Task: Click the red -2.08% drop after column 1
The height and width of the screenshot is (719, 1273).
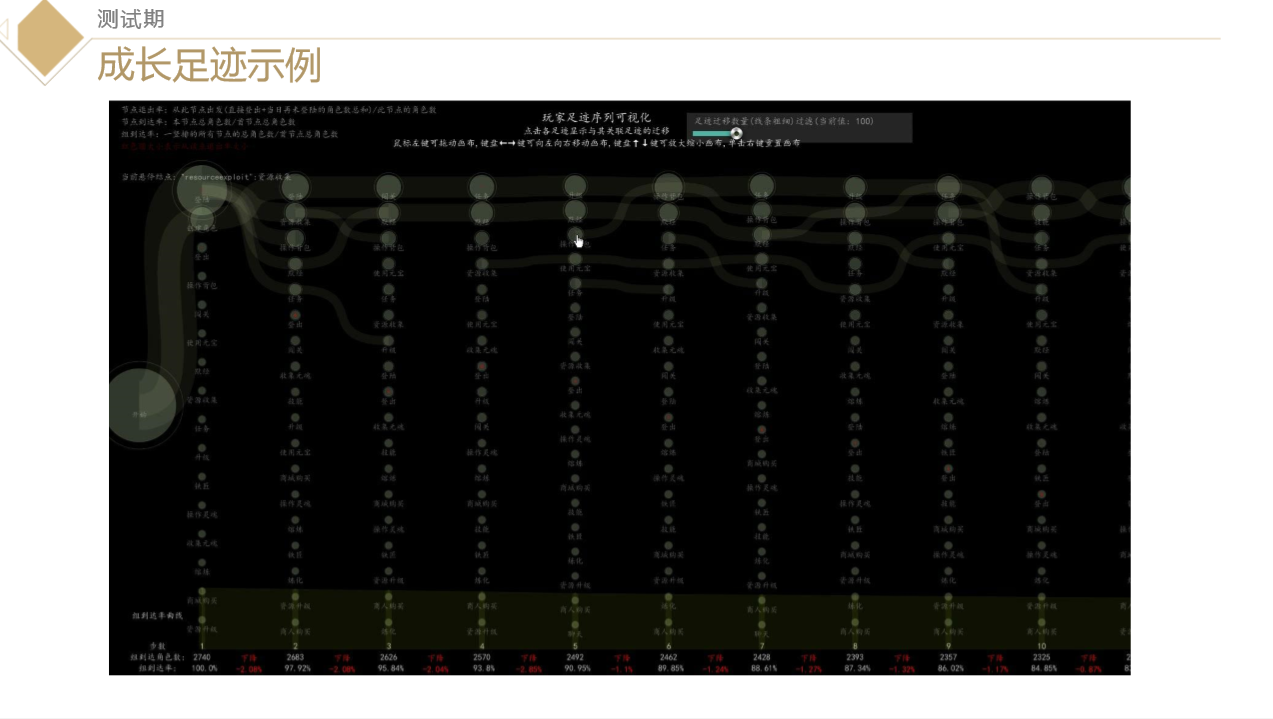Action: point(248,668)
